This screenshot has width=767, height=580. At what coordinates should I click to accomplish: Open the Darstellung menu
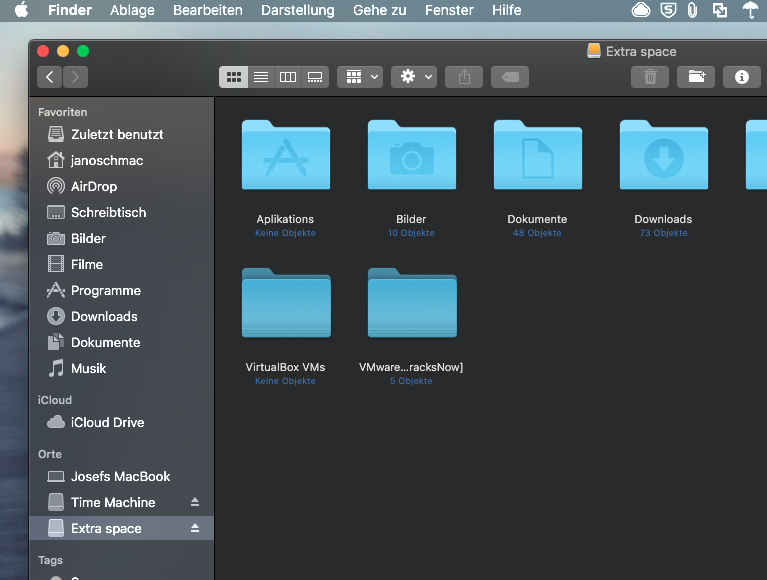point(297,10)
